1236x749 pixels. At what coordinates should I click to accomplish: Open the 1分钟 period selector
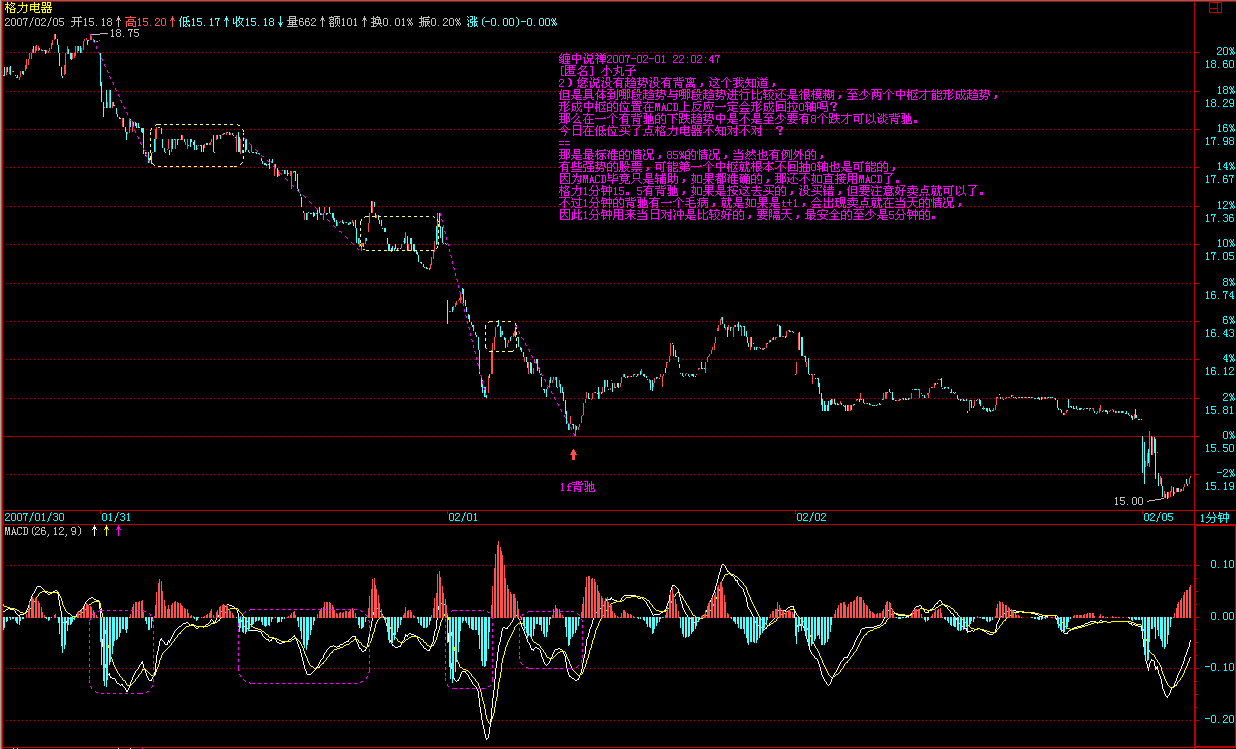pyautogui.click(x=1215, y=518)
